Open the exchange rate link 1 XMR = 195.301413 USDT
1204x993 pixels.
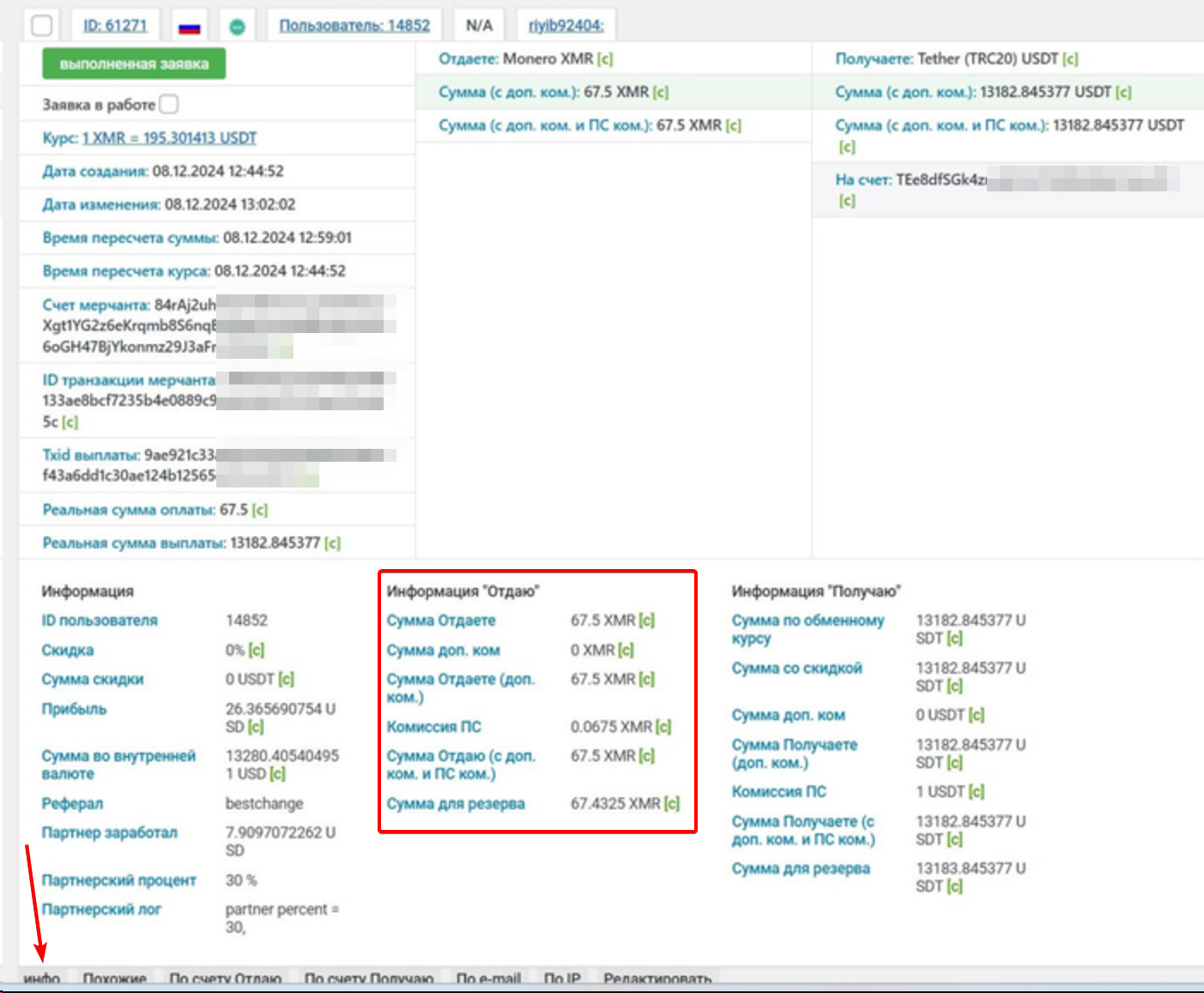pos(169,138)
